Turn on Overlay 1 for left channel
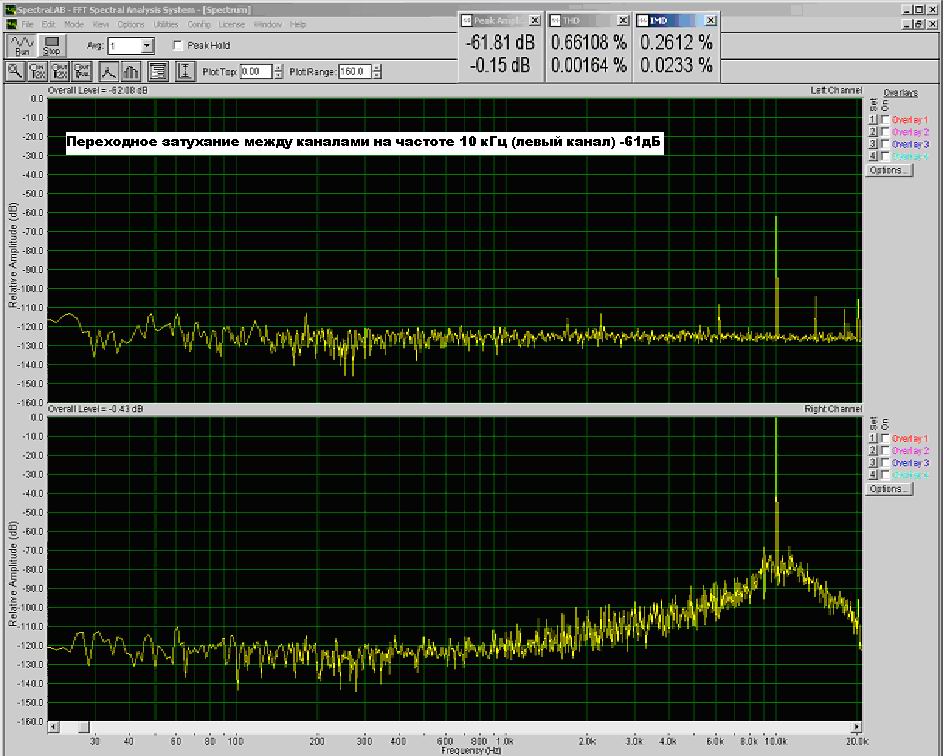Image resolution: width=944 pixels, height=756 pixels. click(884, 119)
